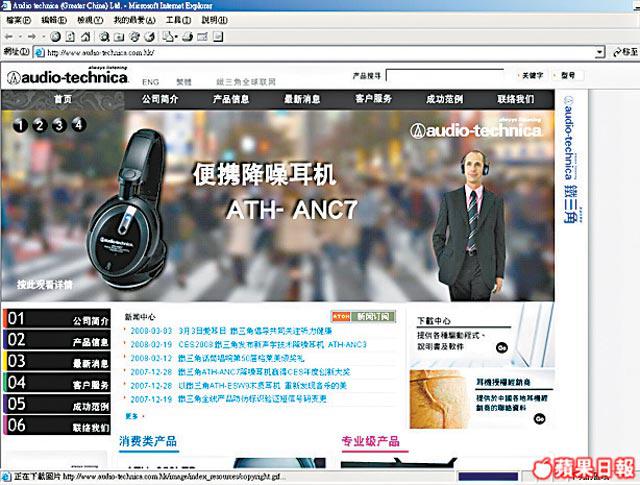The image size is (640, 485).
Task: Switch banner to slide 1
Action: pyautogui.click(x=20, y=125)
